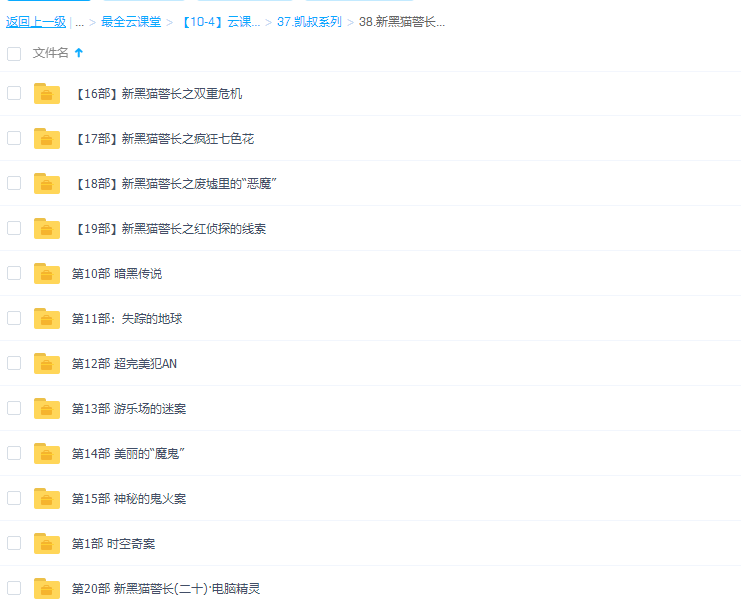This screenshot has height=604, width=741.
Task: Open the 【18部】 废墟里的恶魔 folder icon
Action: click(46, 184)
